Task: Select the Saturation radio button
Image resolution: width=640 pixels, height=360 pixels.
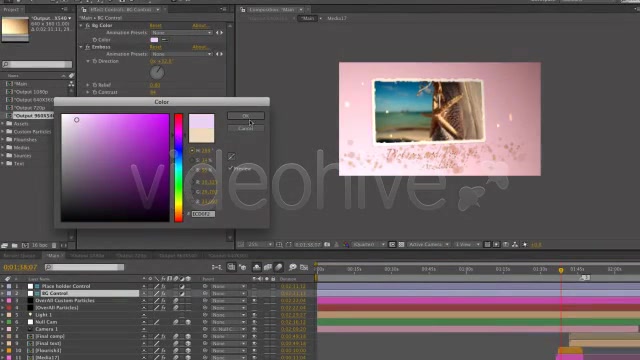Action: (x=192, y=160)
